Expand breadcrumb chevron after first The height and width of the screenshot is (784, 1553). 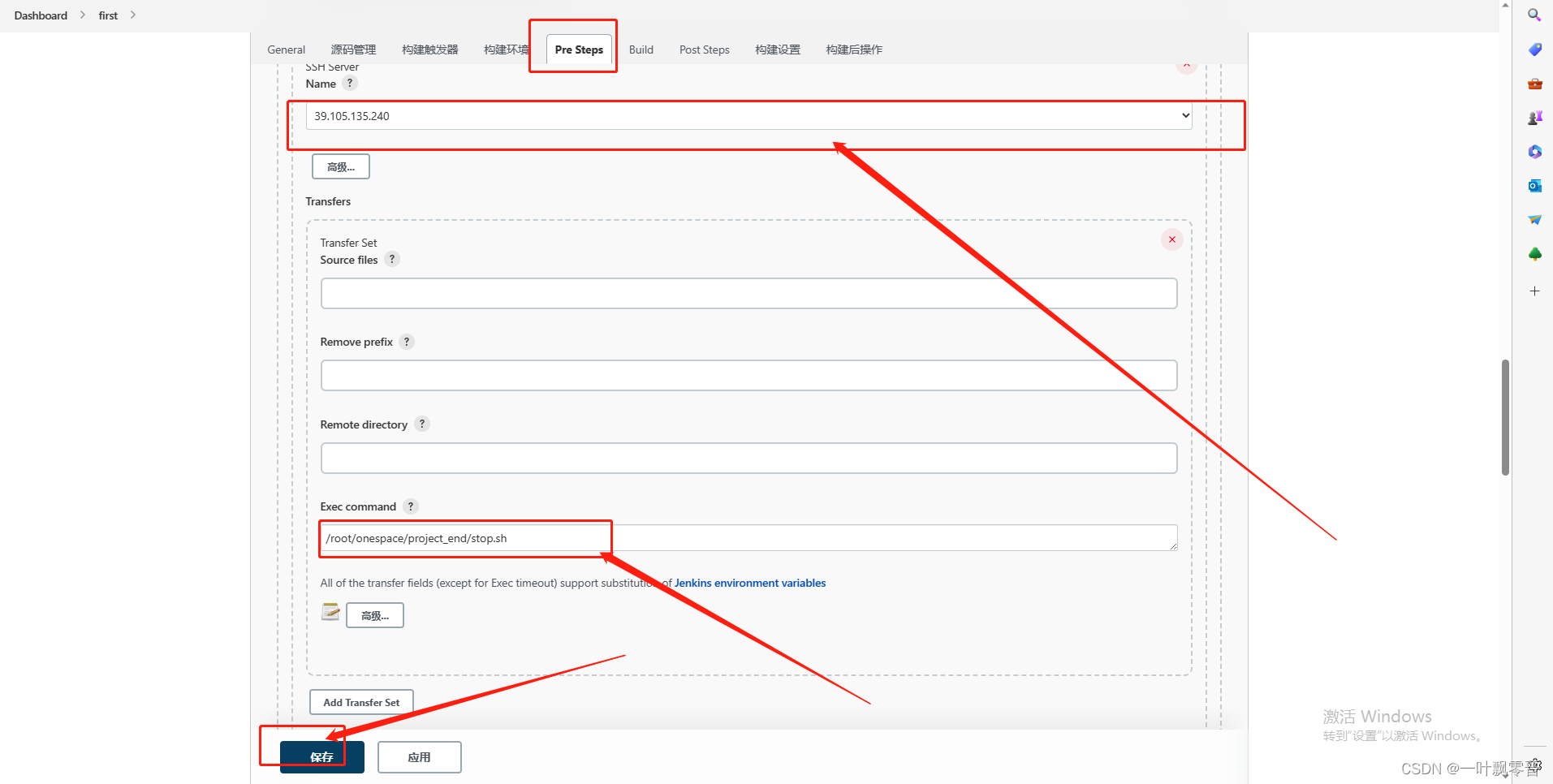[x=133, y=15]
